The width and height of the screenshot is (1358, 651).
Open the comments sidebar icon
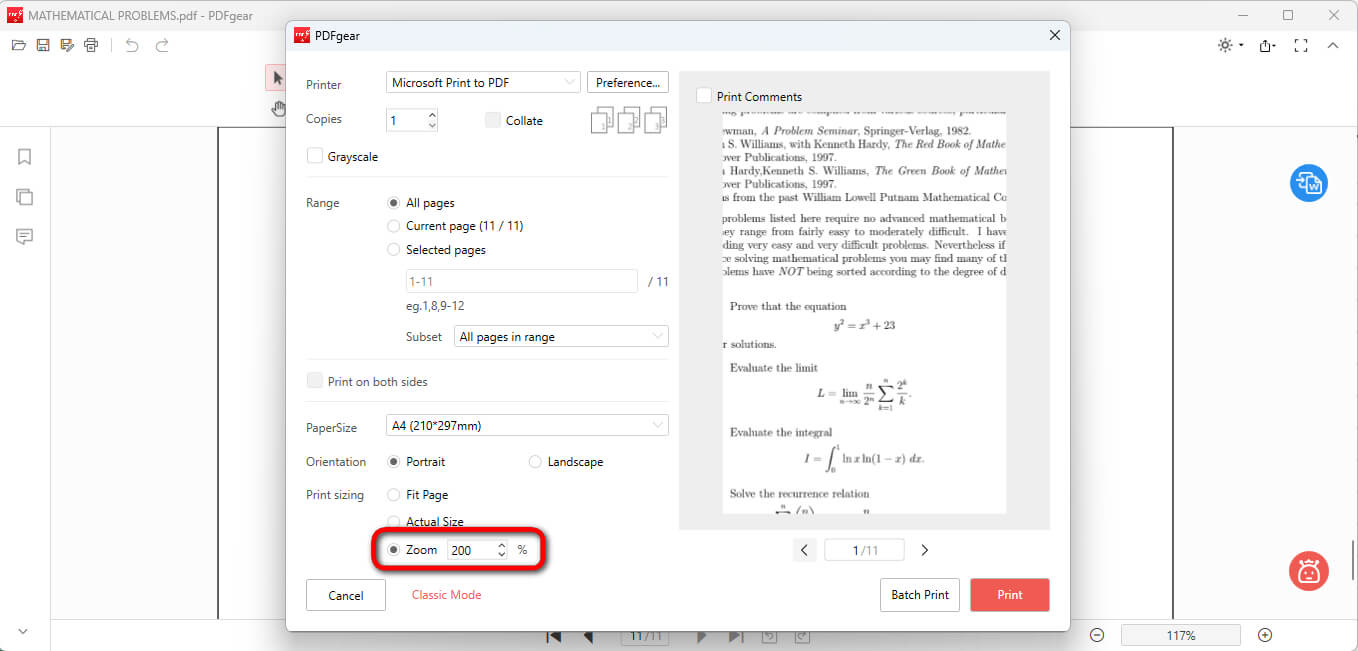25,237
